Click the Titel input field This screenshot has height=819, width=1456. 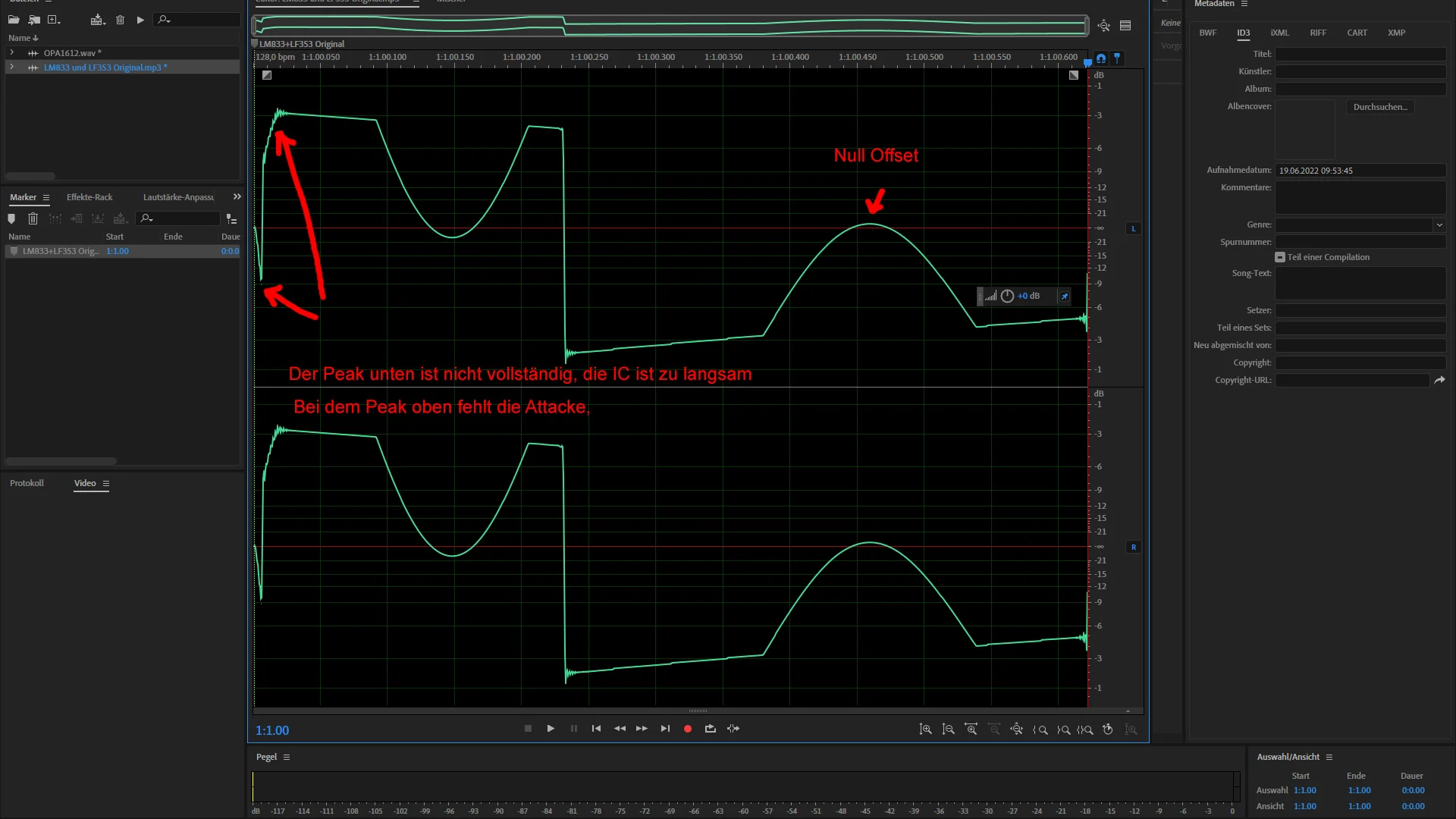1360,54
